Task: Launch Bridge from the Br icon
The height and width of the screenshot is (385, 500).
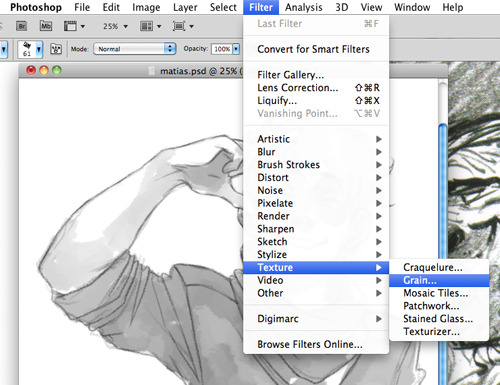Action: point(22,26)
